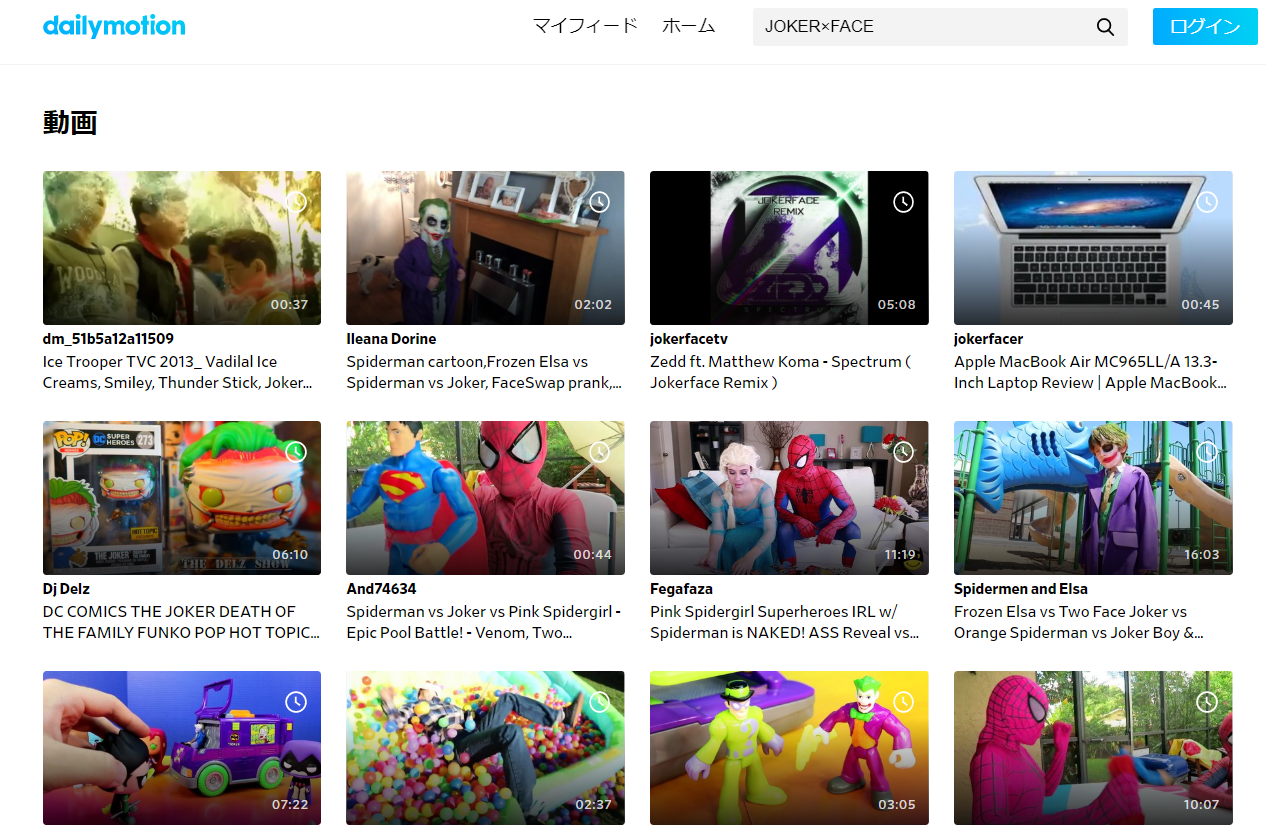
Task: Open Frozen Elsa vs Two Face Joker title
Action: coord(1079,622)
